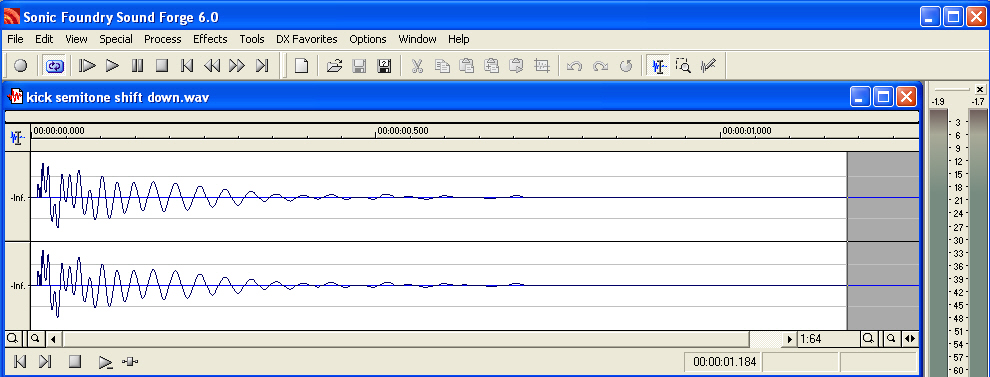Pause playback from the transport toolbar
Image resolution: width=990 pixels, height=377 pixels.
tap(137, 66)
